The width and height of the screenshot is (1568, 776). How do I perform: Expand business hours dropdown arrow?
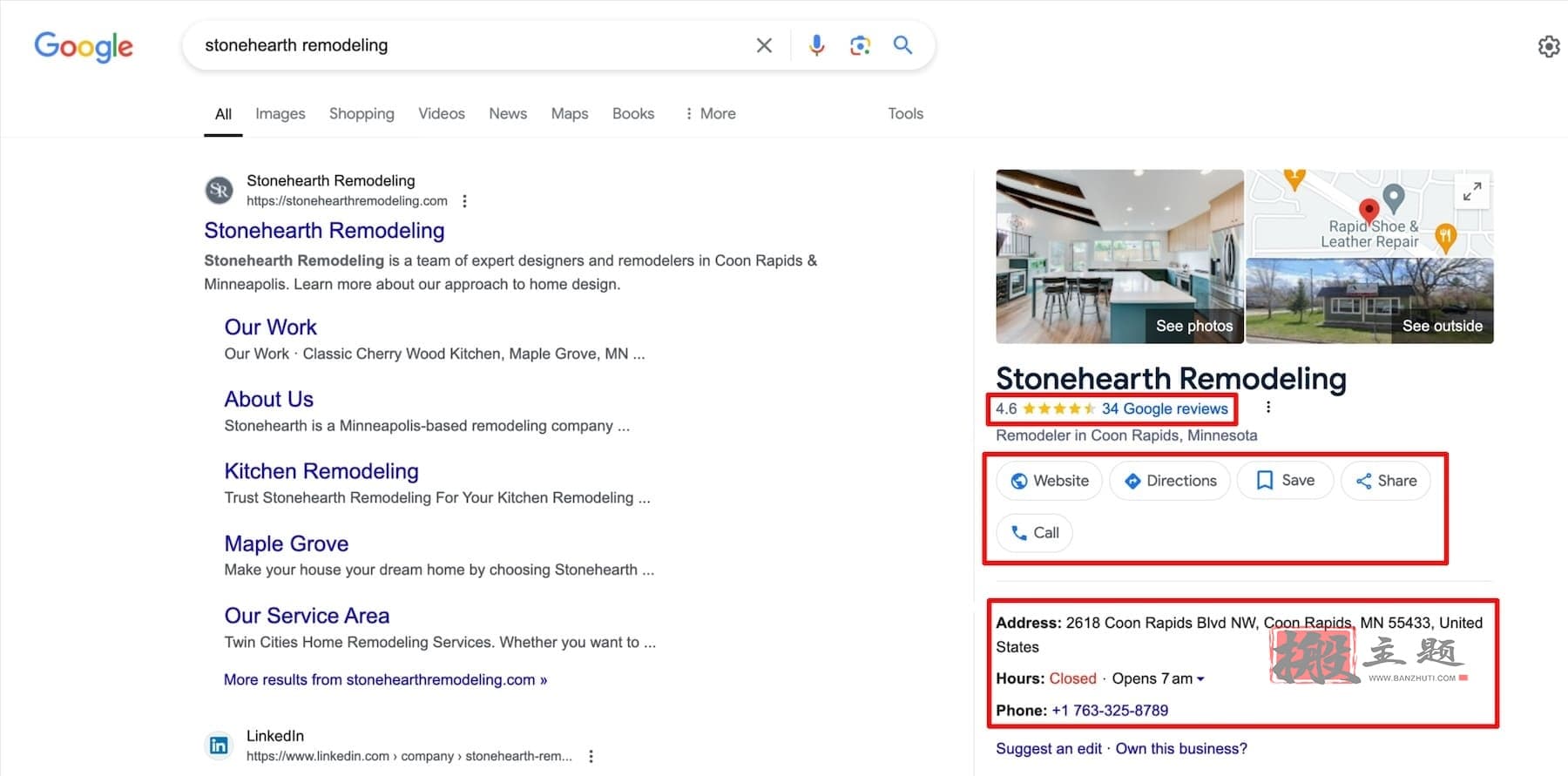click(1200, 679)
